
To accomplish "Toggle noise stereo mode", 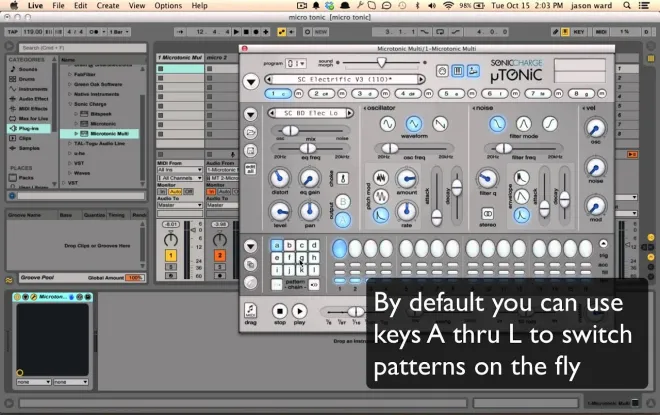I will click(487, 214).
